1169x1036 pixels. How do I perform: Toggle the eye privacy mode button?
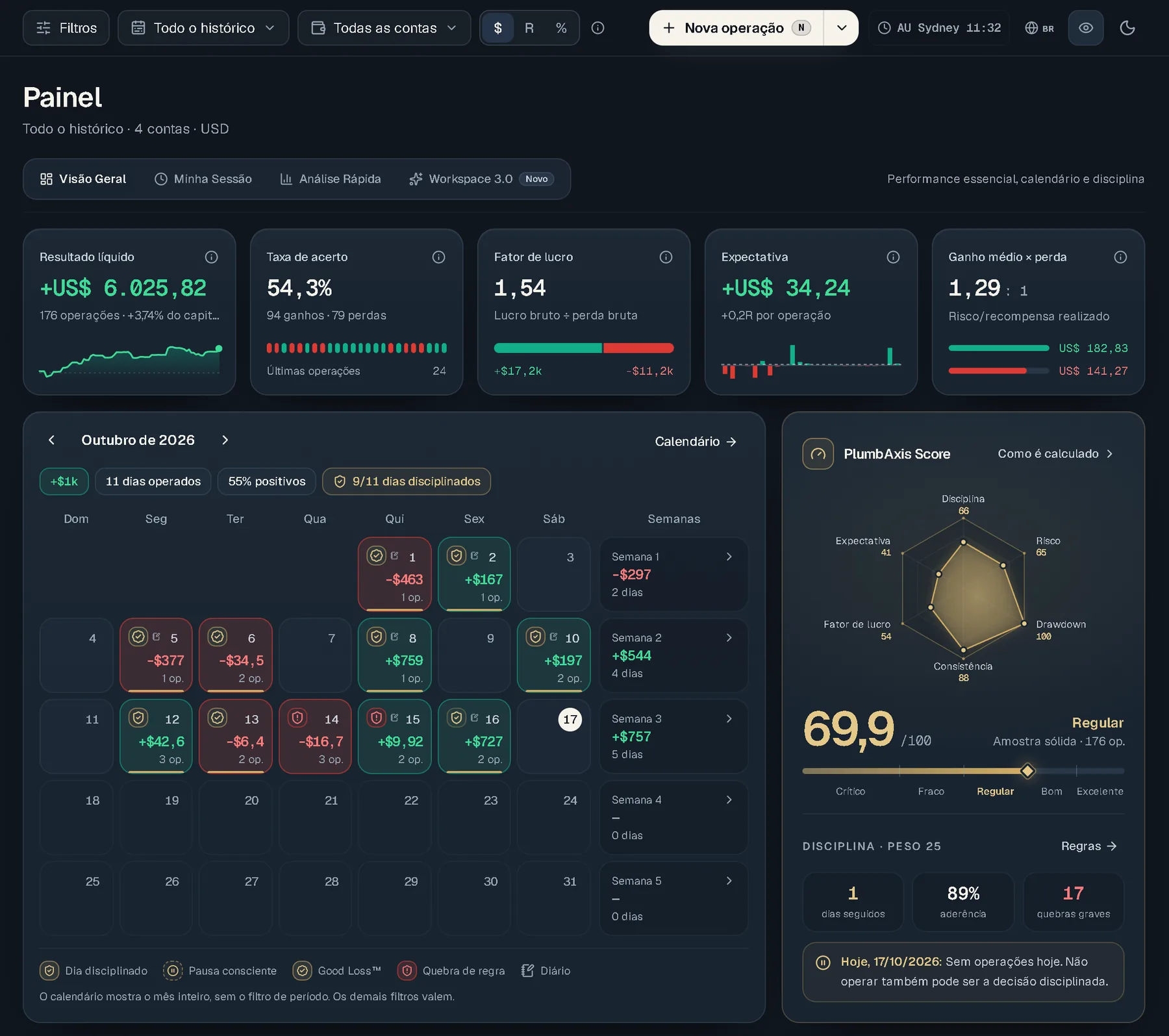(x=1086, y=28)
